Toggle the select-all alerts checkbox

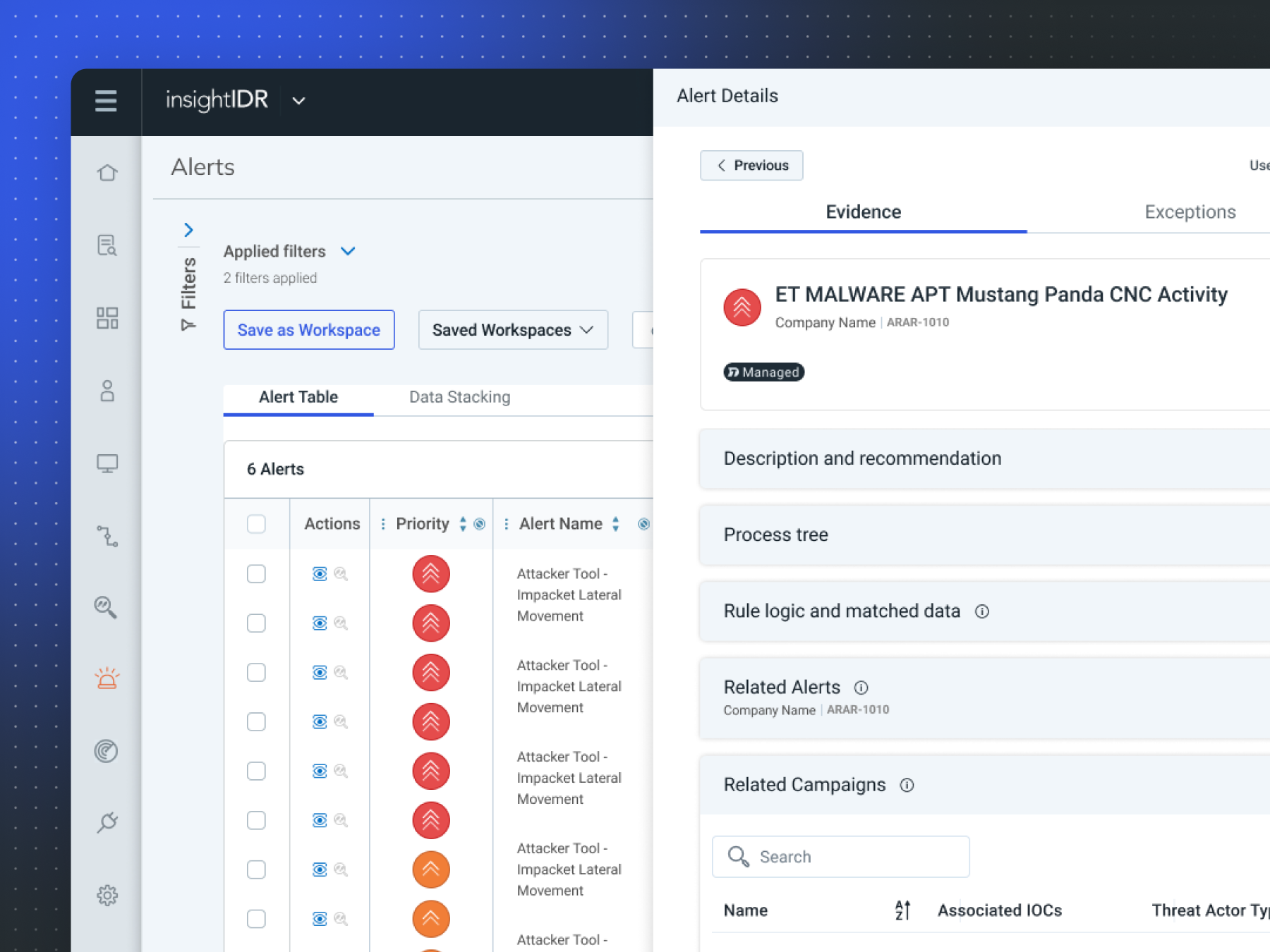pyautogui.click(x=256, y=524)
